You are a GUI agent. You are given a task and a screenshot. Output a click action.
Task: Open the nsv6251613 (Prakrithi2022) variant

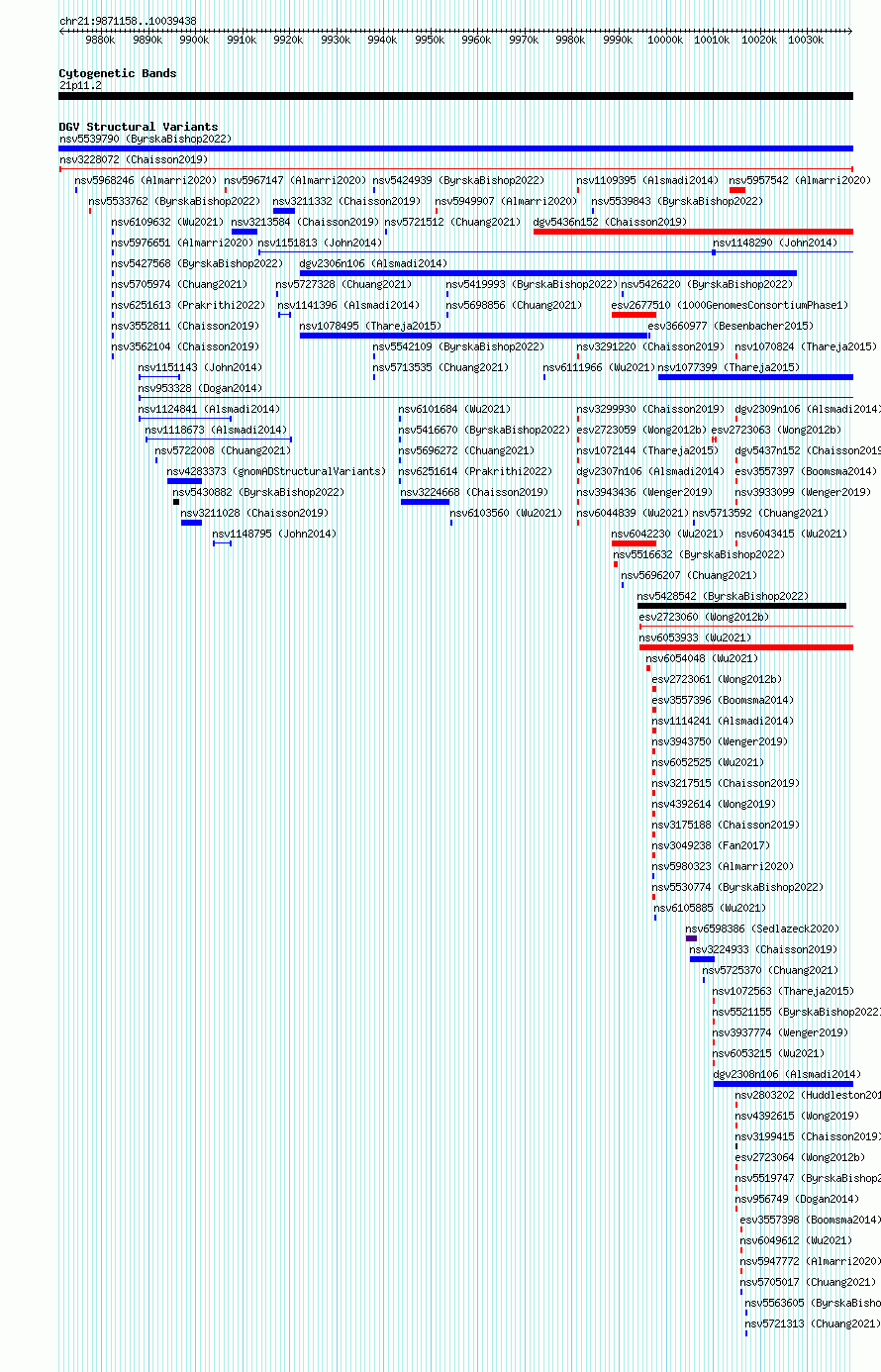point(189,305)
